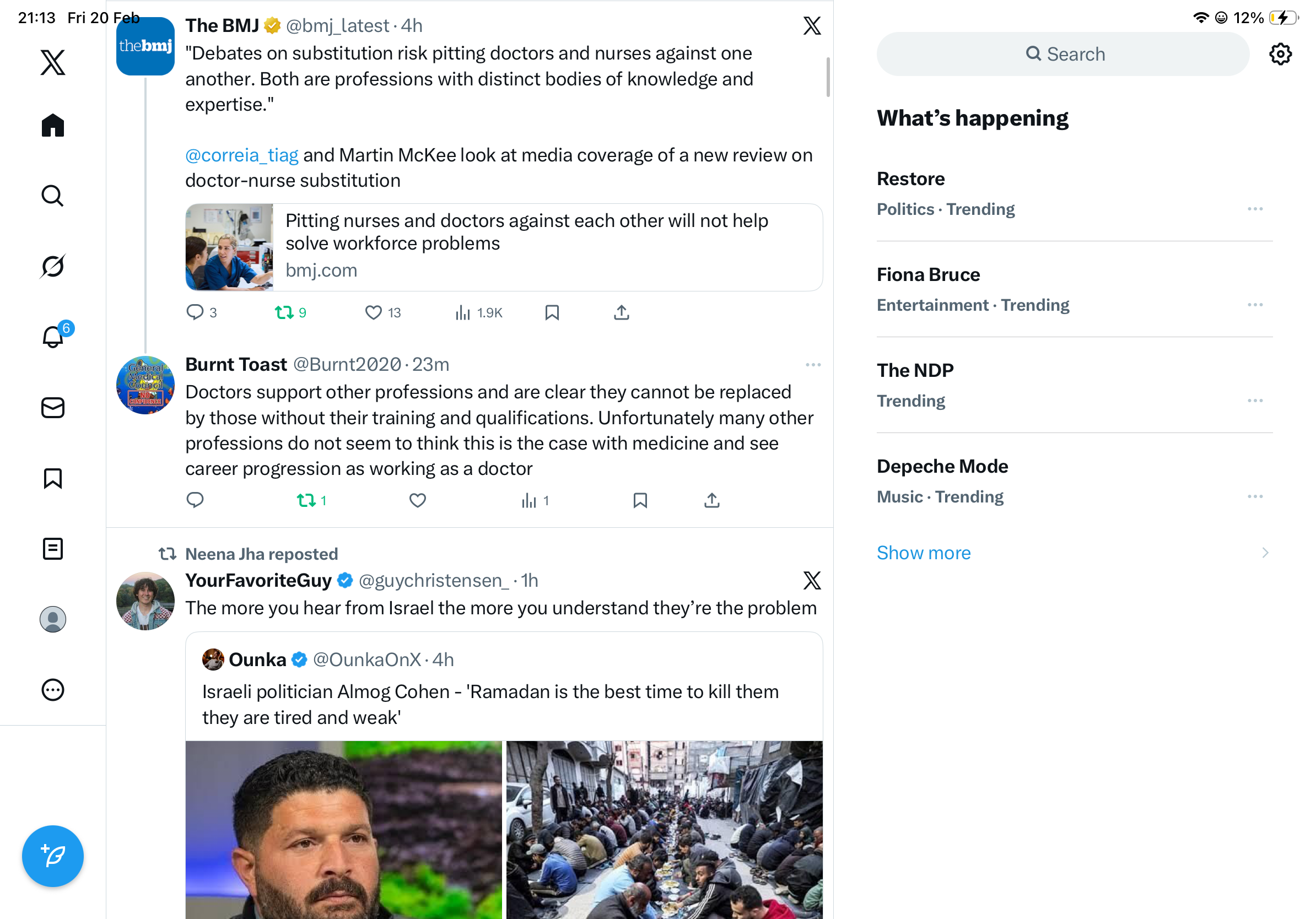Screen dimensions: 1316x919
Task: Open the sidebar More menu
Action: pyautogui.click(x=53, y=690)
